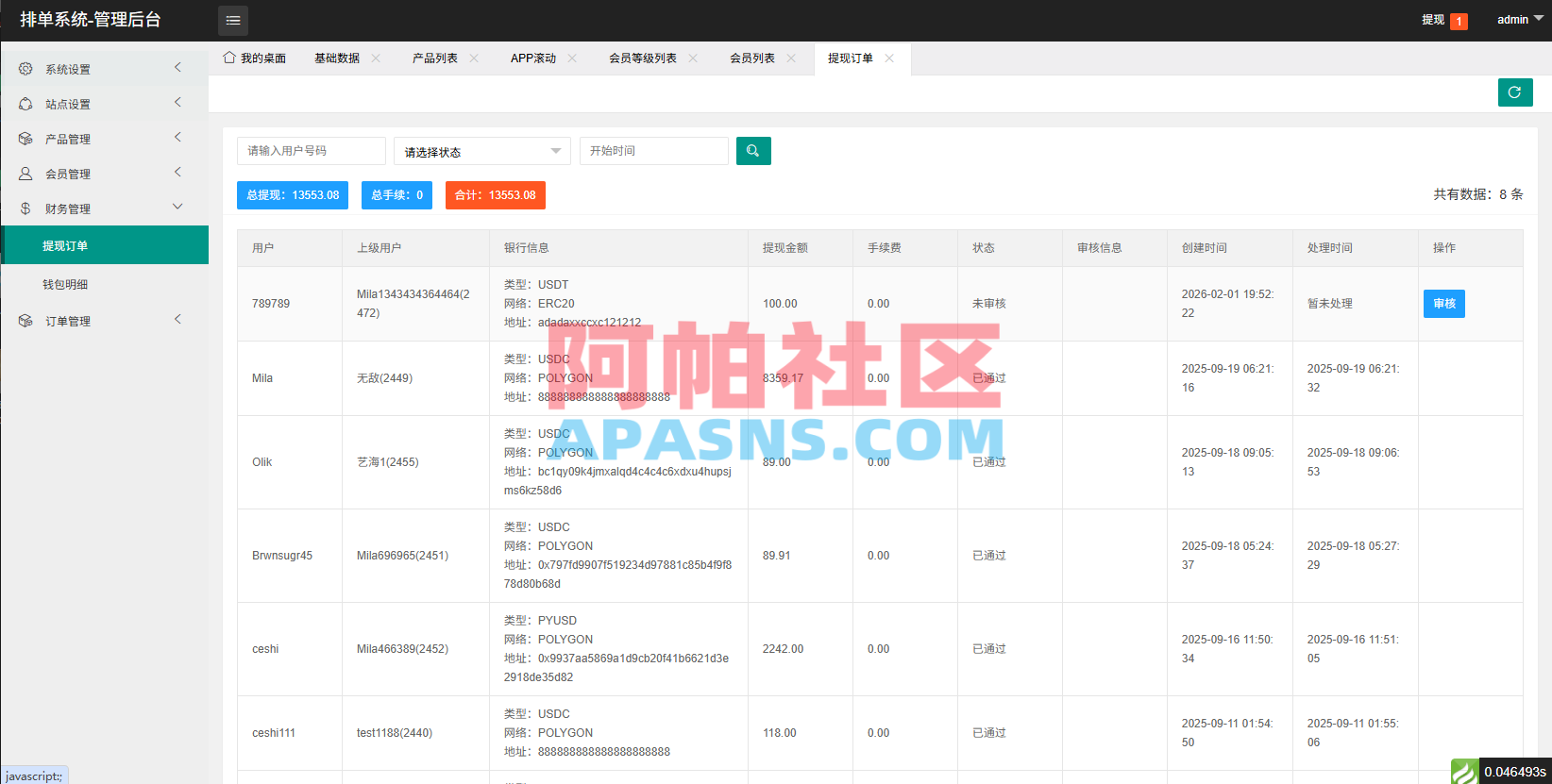
Task: Click the 总手续 0 blue badge
Action: pos(396,195)
